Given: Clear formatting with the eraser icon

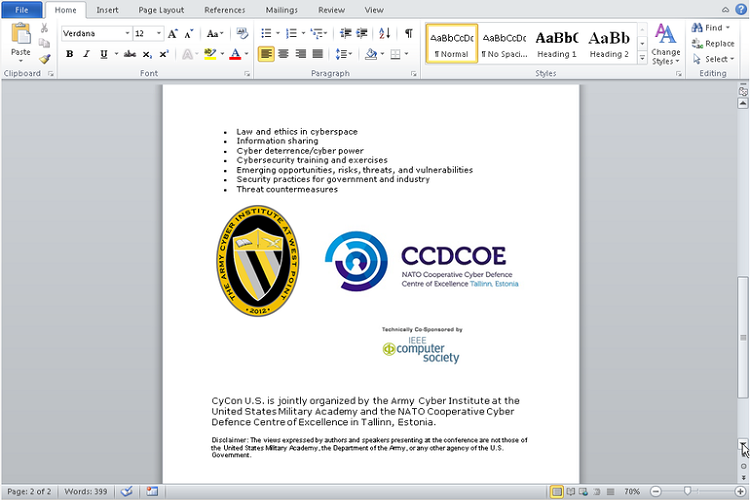Looking at the screenshot, I should pos(242,33).
